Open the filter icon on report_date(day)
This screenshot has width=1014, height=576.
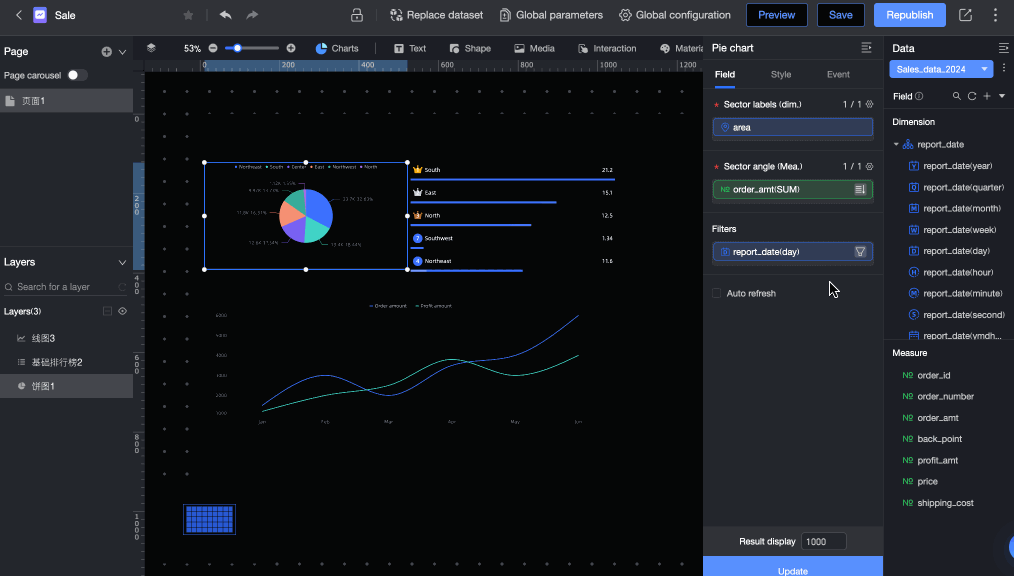point(860,252)
